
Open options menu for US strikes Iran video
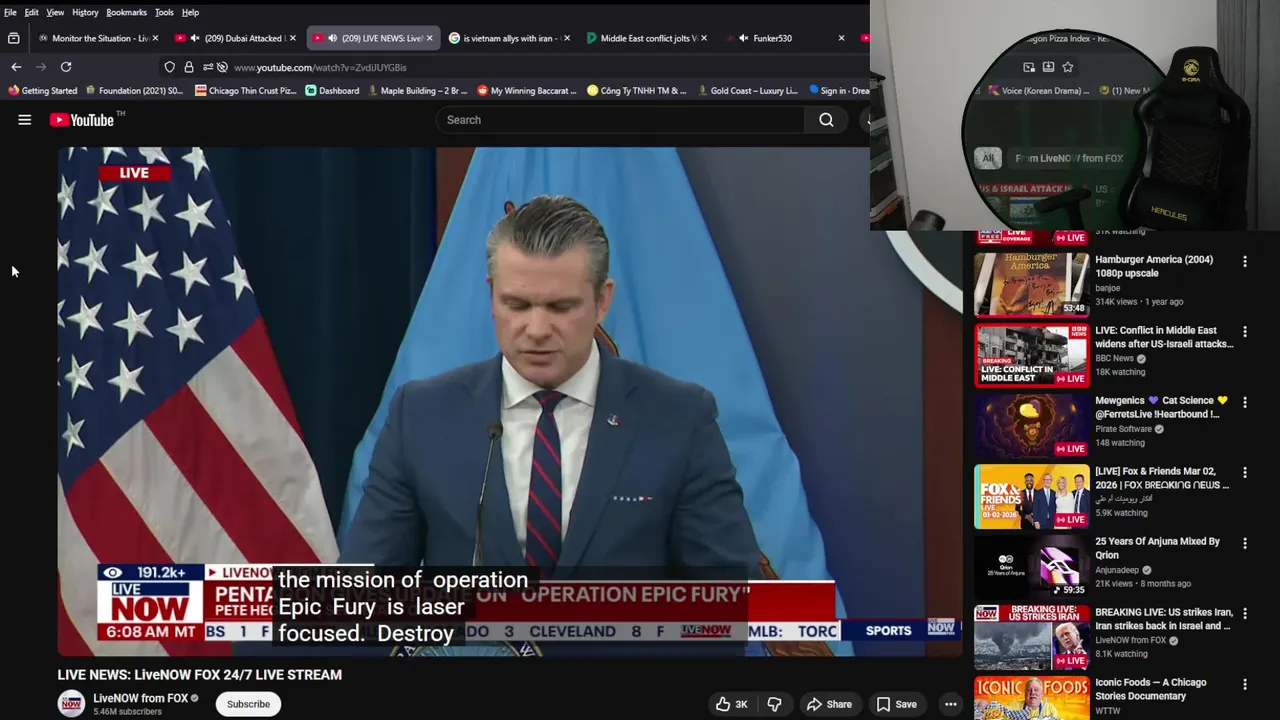pos(1245,614)
